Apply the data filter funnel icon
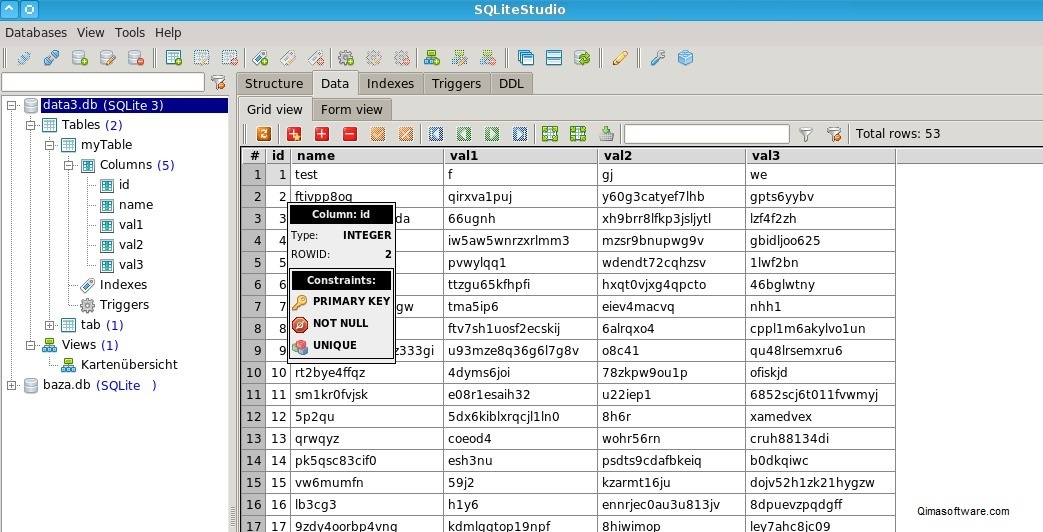Viewport: 1043px width, 532px height. (806, 134)
